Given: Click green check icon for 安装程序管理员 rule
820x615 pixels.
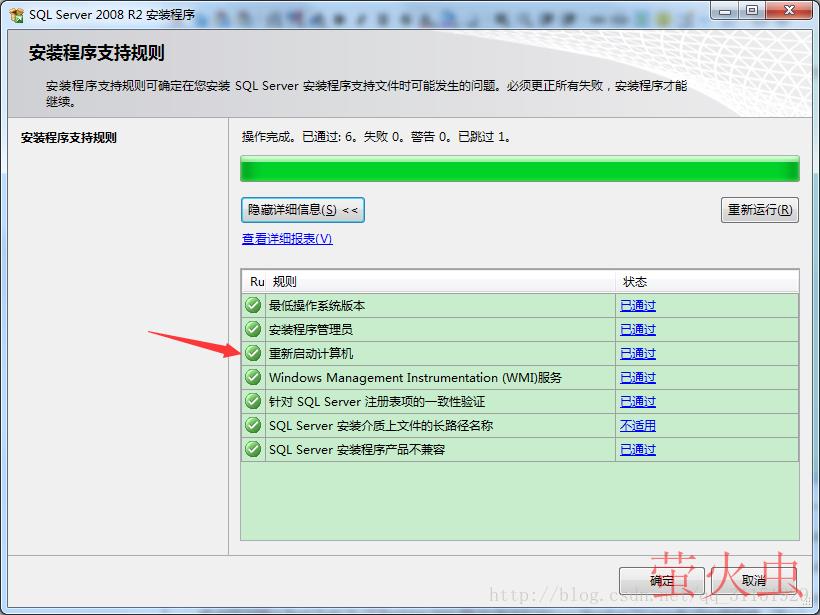Looking at the screenshot, I should pos(253,329).
